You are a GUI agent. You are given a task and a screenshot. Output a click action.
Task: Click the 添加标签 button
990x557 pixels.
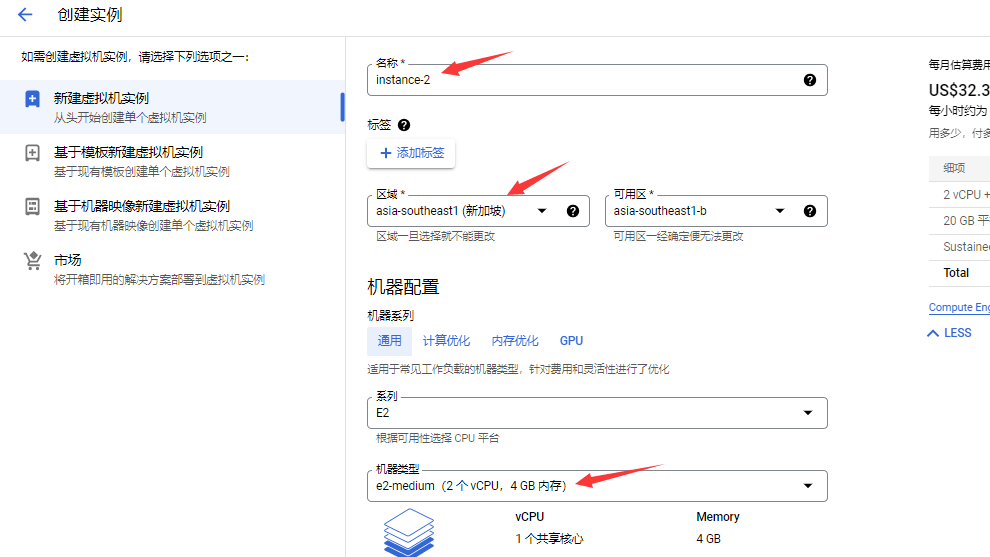coord(412,153)
